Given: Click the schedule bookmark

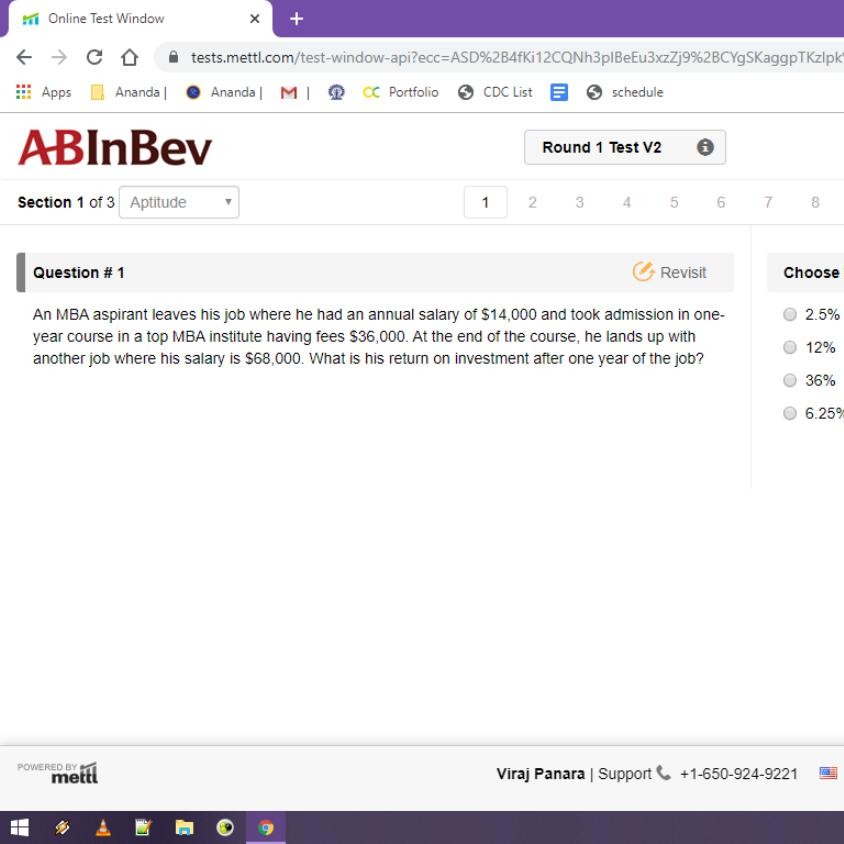Looking at the screenshot, I should click(626, 92).
